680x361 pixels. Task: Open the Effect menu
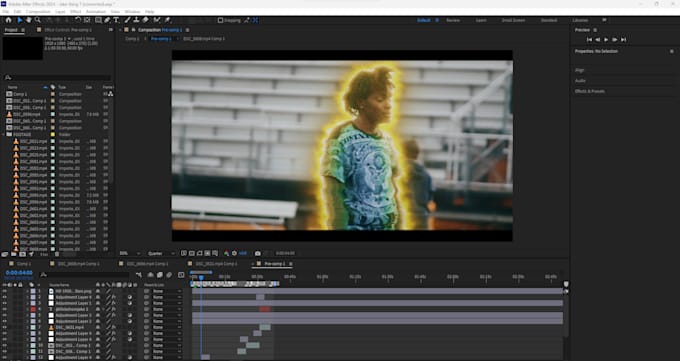[75, 12]
